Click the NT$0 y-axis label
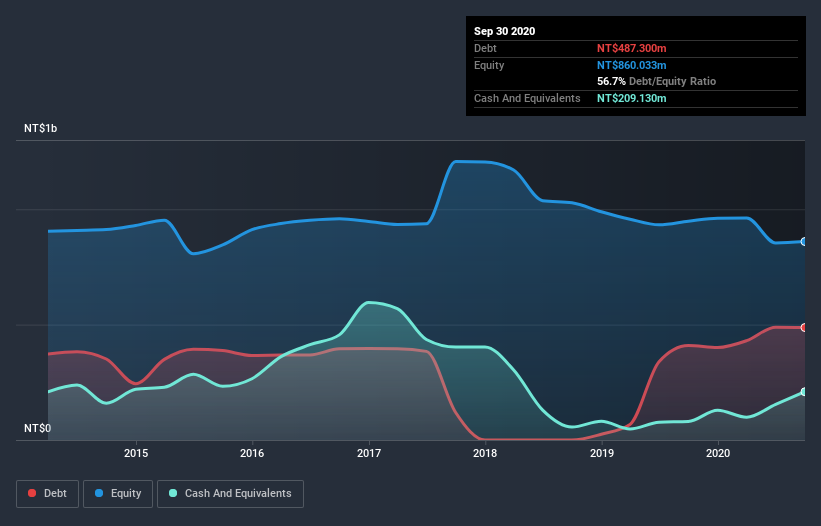Screen dimensions: 821x526 38,428
